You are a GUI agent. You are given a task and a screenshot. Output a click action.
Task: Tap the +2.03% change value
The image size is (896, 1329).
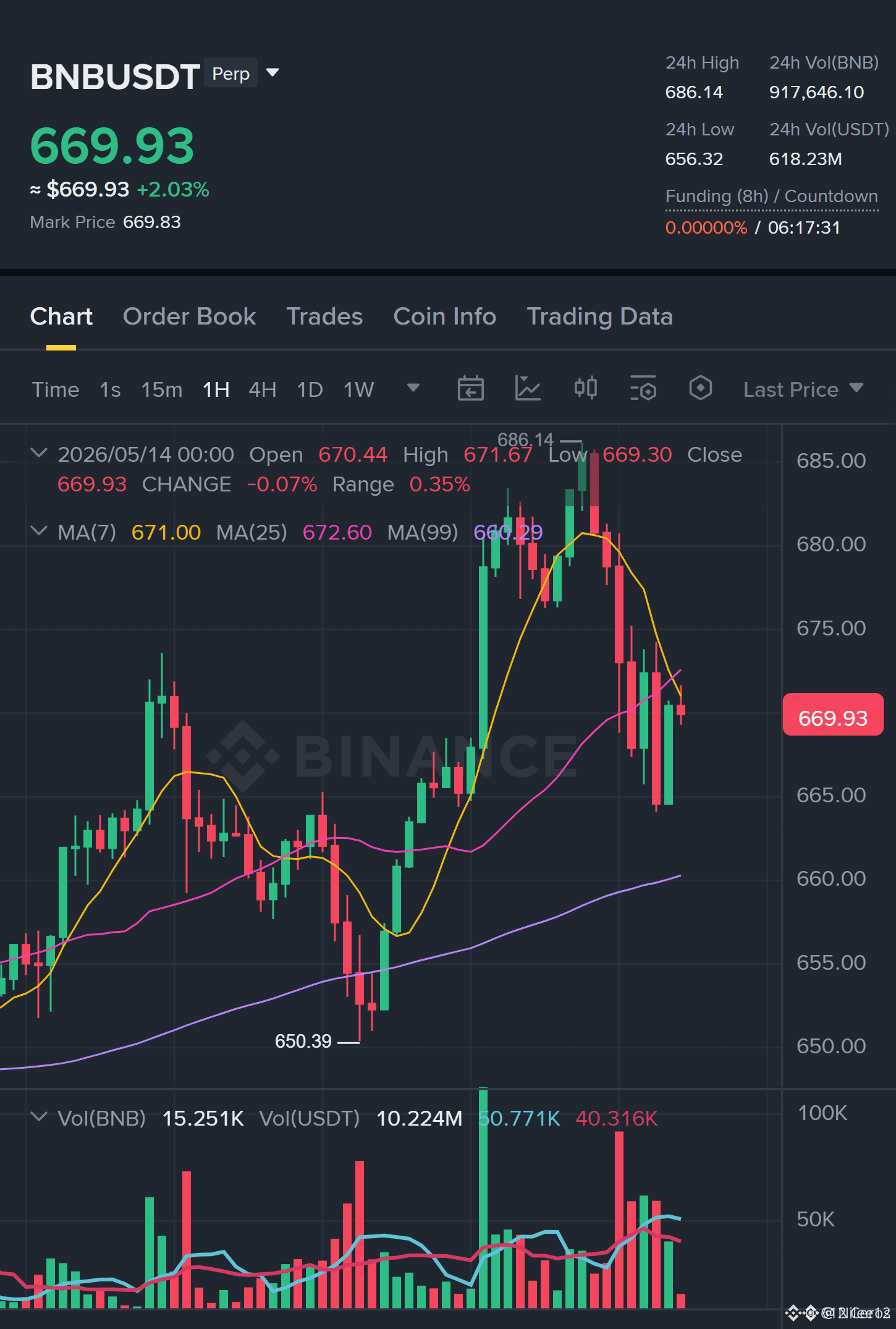pos(173,189)
